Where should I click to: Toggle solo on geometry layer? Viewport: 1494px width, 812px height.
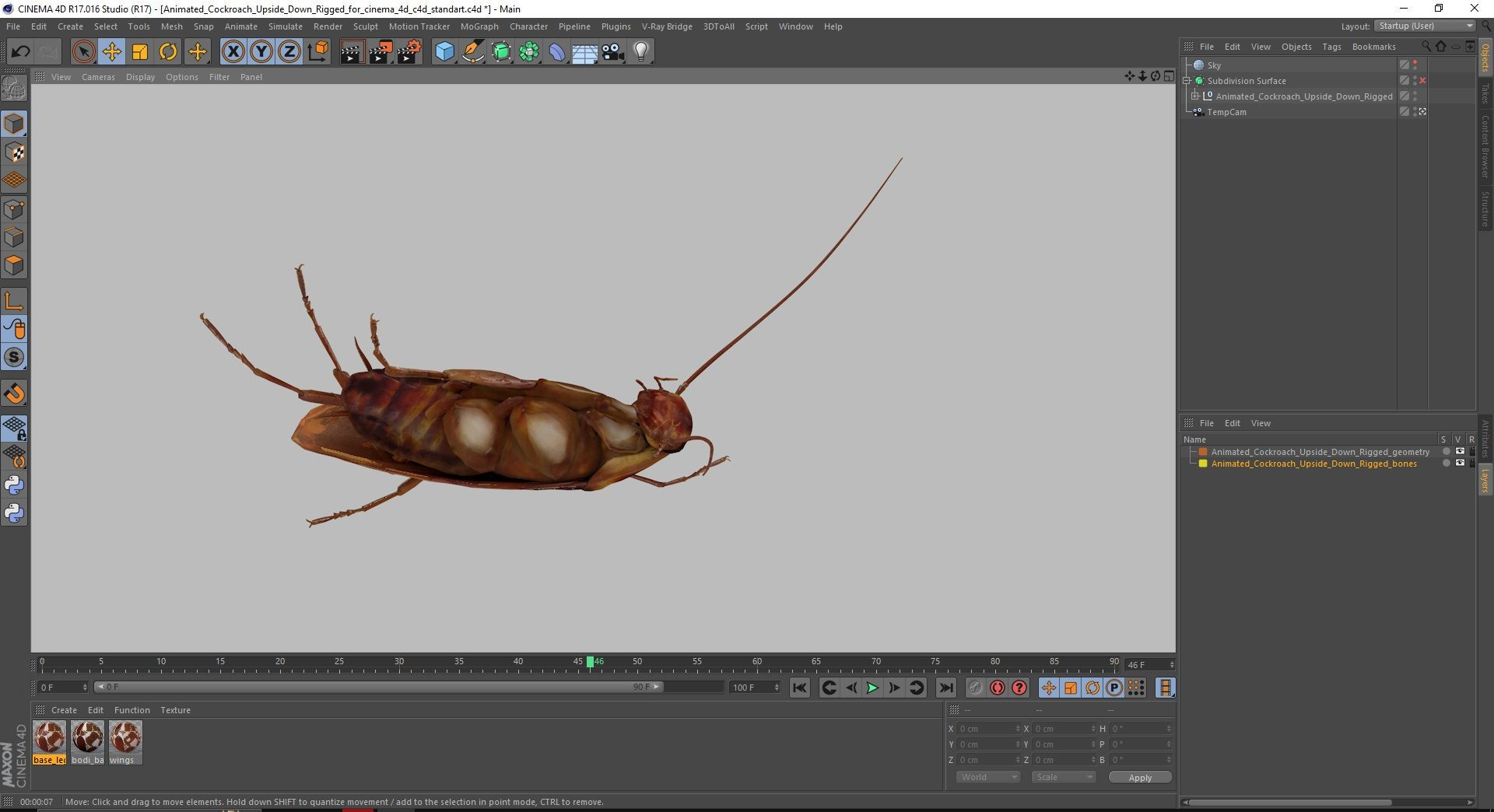coord(1446,452)
